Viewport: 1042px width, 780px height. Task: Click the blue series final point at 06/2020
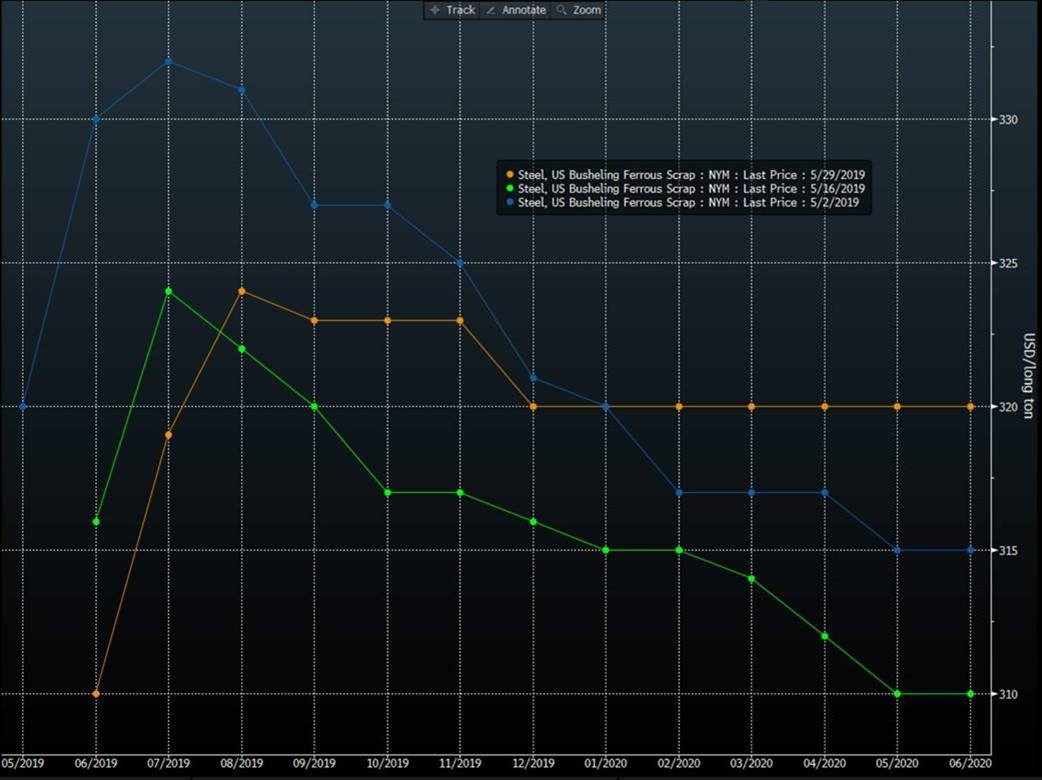pyautogui.click(x=970, y=550)
